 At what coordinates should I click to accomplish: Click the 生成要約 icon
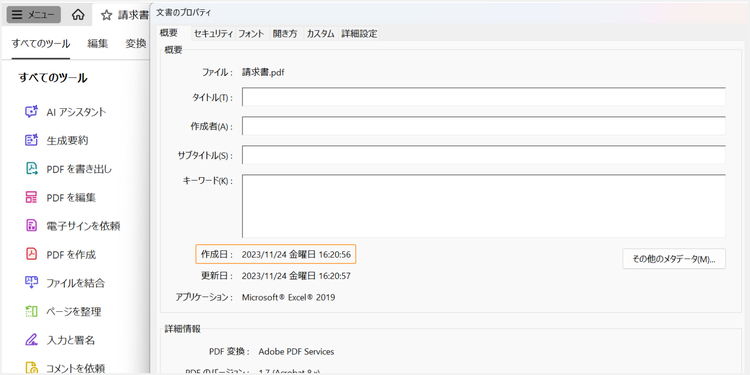pos(31,141)
